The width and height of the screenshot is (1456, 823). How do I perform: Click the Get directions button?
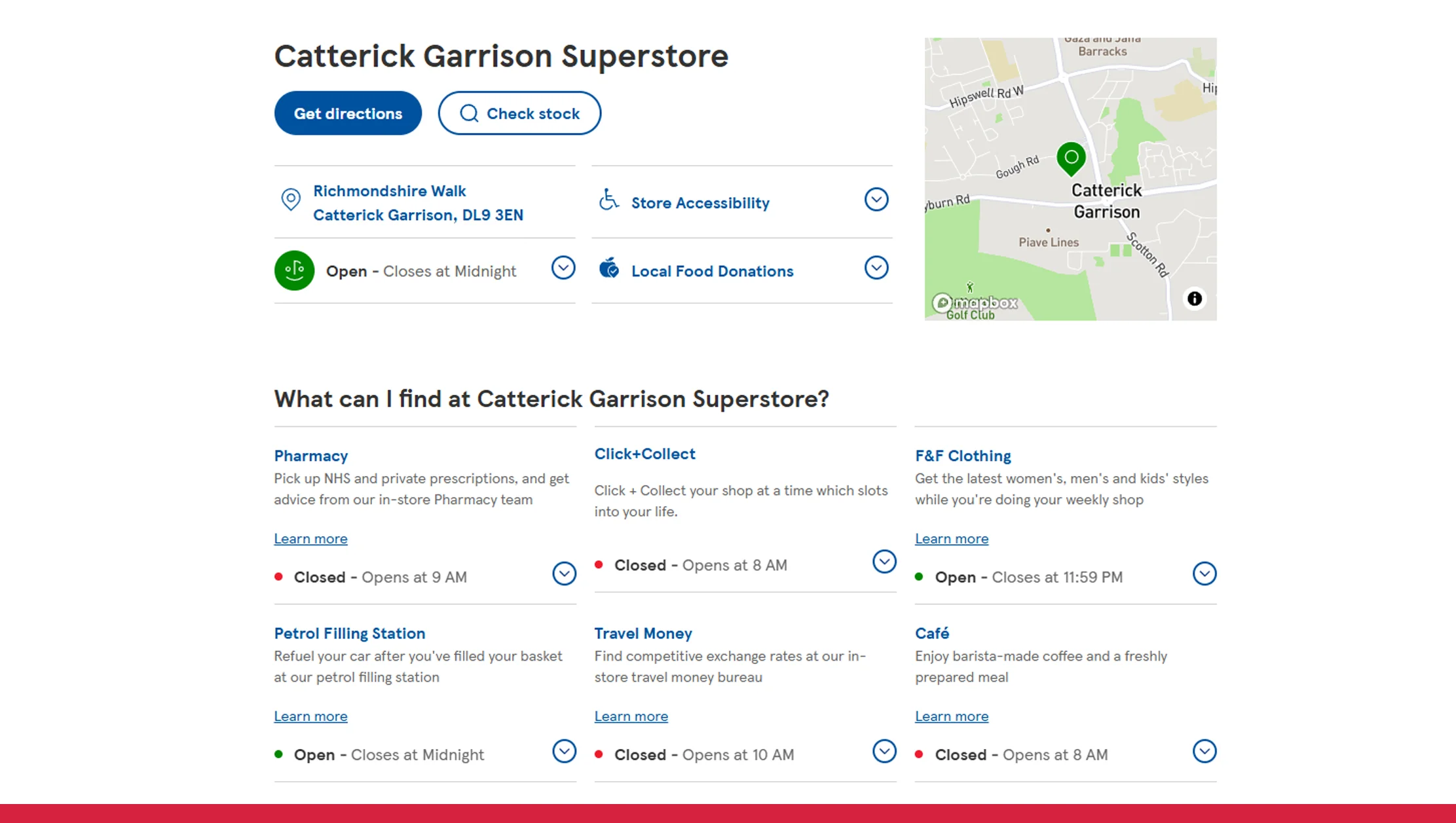pos(348,113)
